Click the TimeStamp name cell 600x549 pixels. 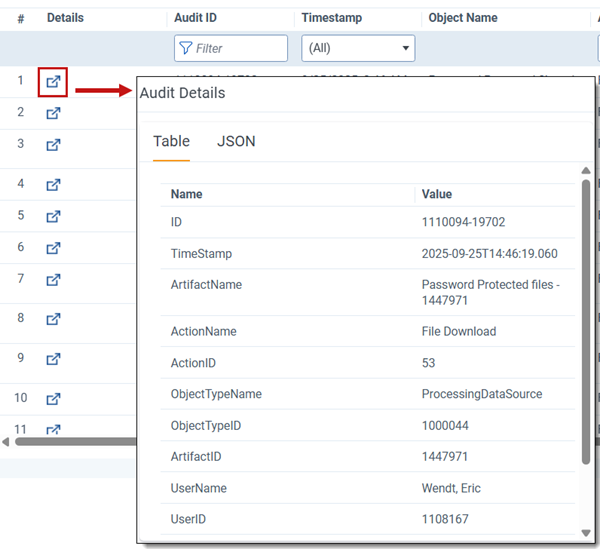(201, 254)
